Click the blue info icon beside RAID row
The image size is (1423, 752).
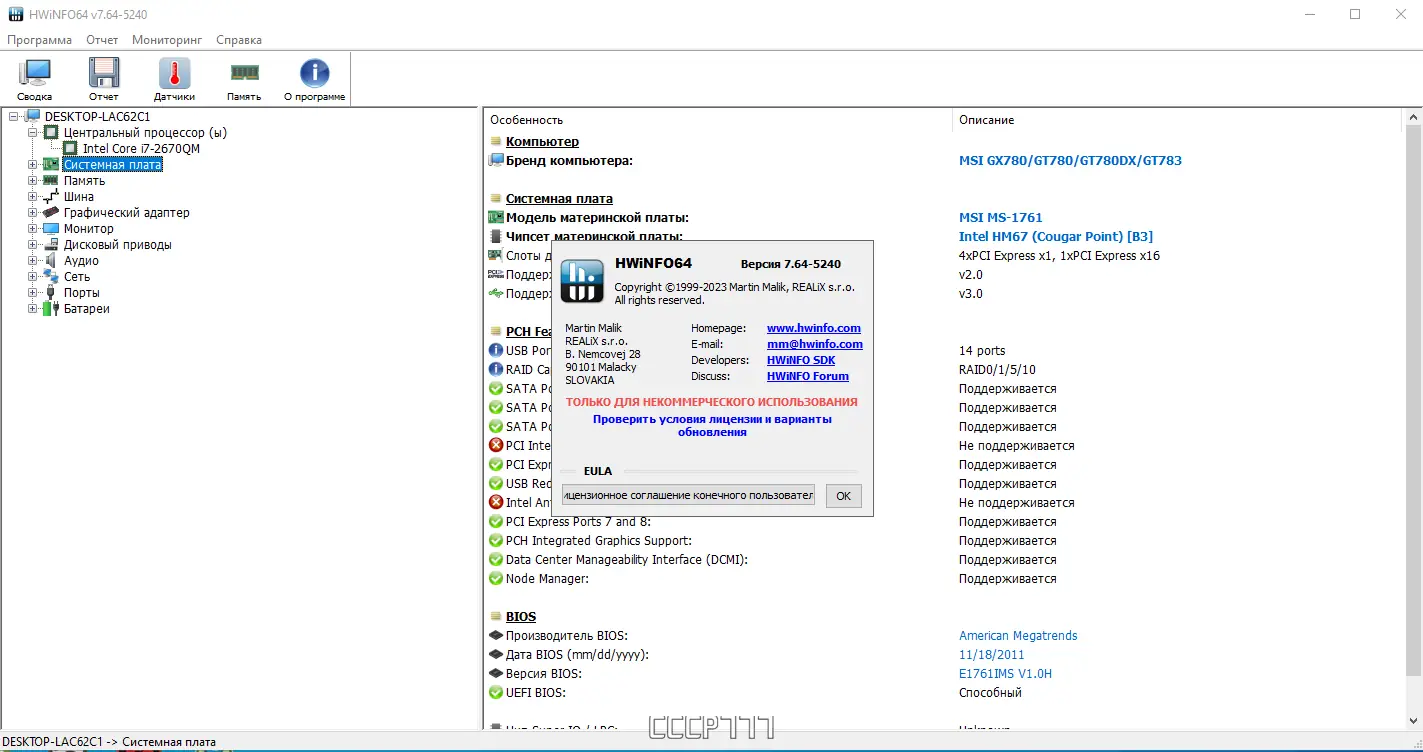496,370
